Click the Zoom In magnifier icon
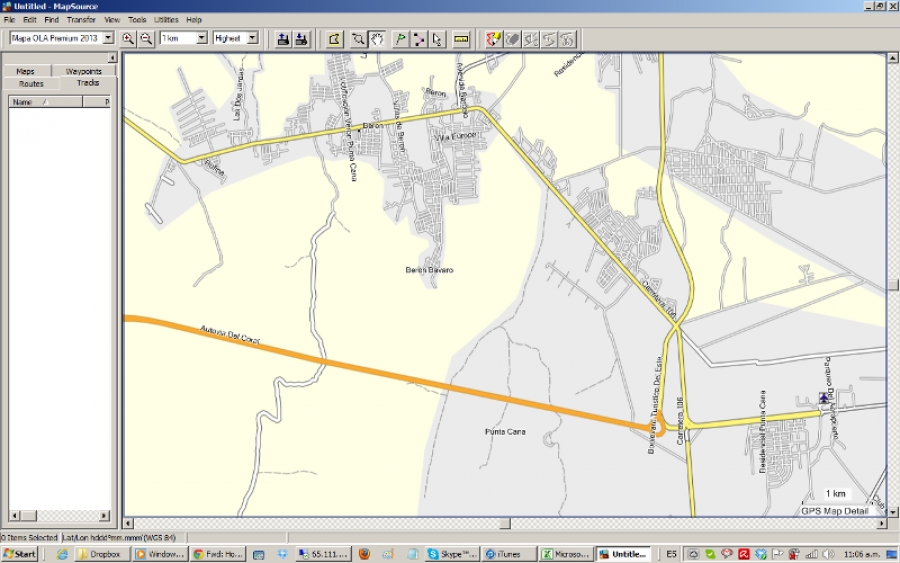 [x=128, y=39]
